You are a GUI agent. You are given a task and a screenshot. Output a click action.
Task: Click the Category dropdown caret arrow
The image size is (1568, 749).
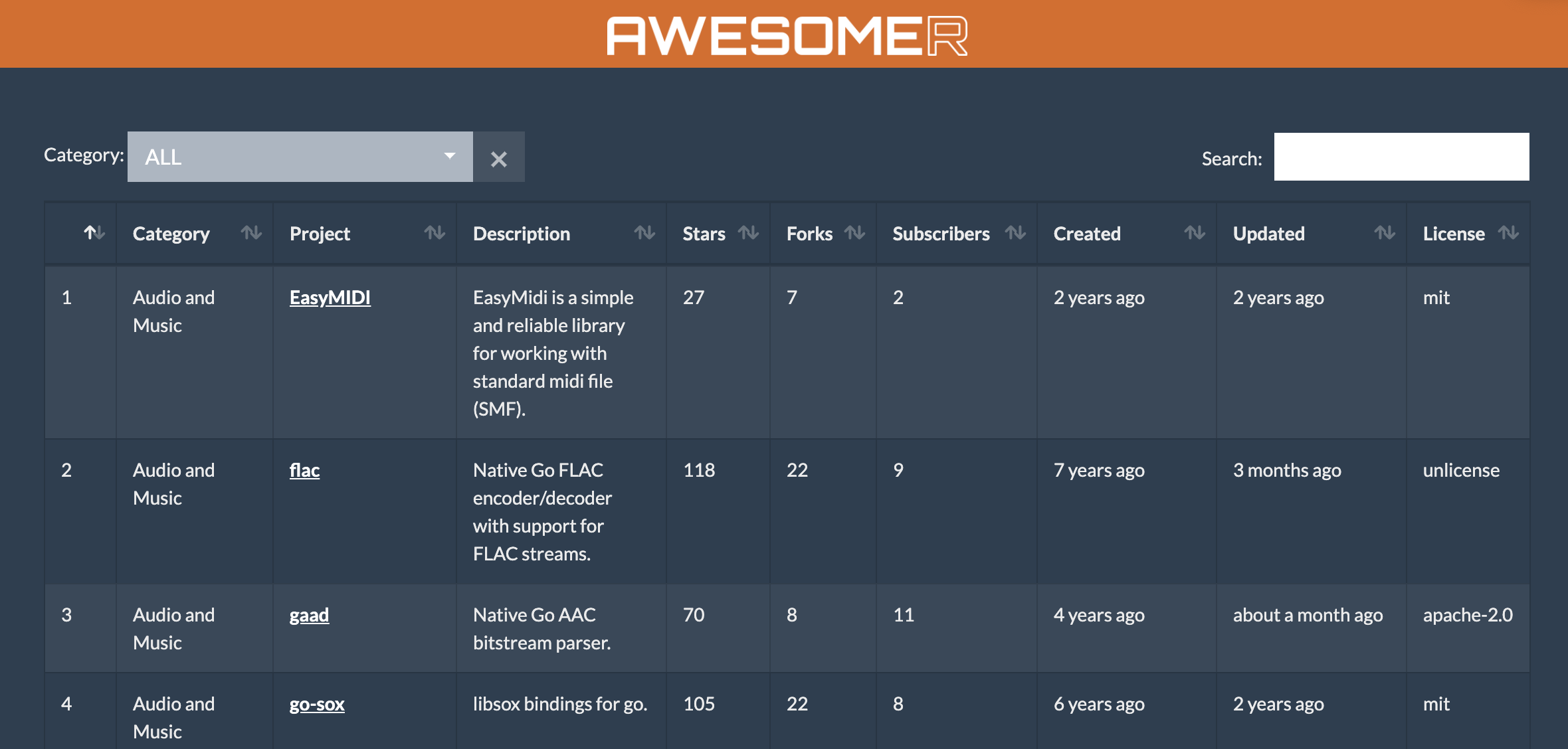(x=450, y=157)
